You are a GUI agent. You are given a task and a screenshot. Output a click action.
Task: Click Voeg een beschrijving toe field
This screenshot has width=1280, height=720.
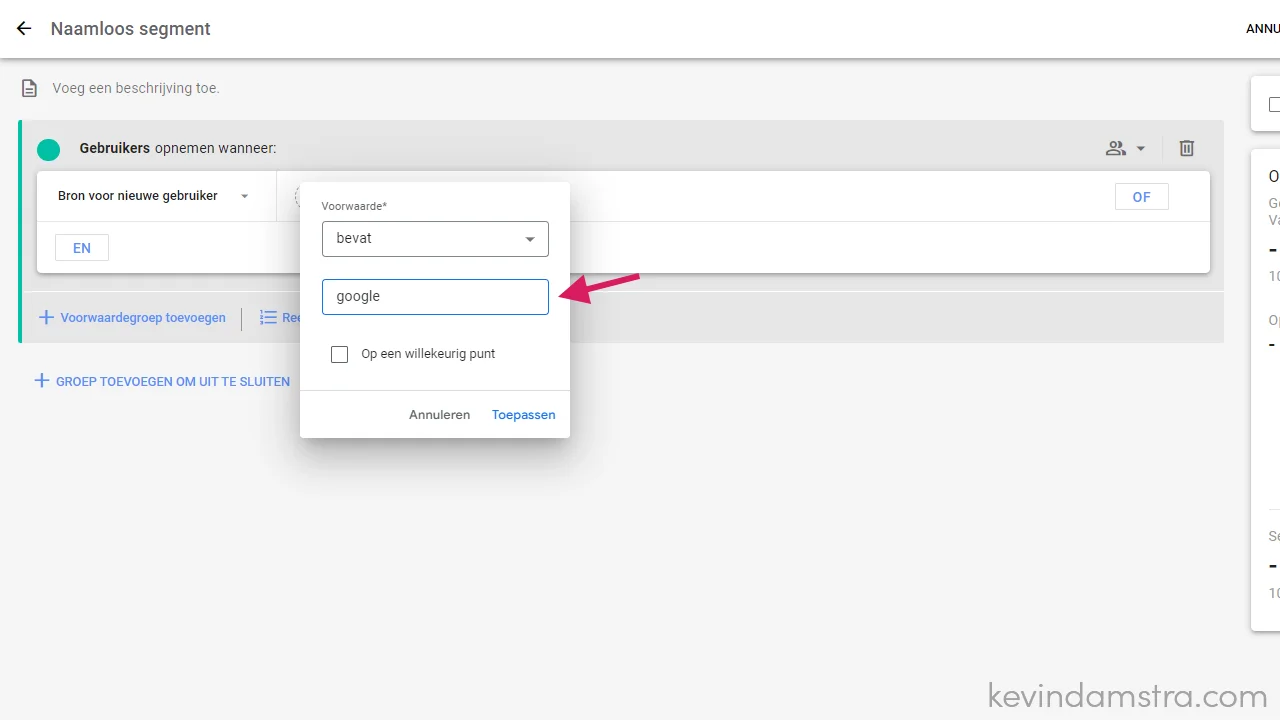click(136, 88)
